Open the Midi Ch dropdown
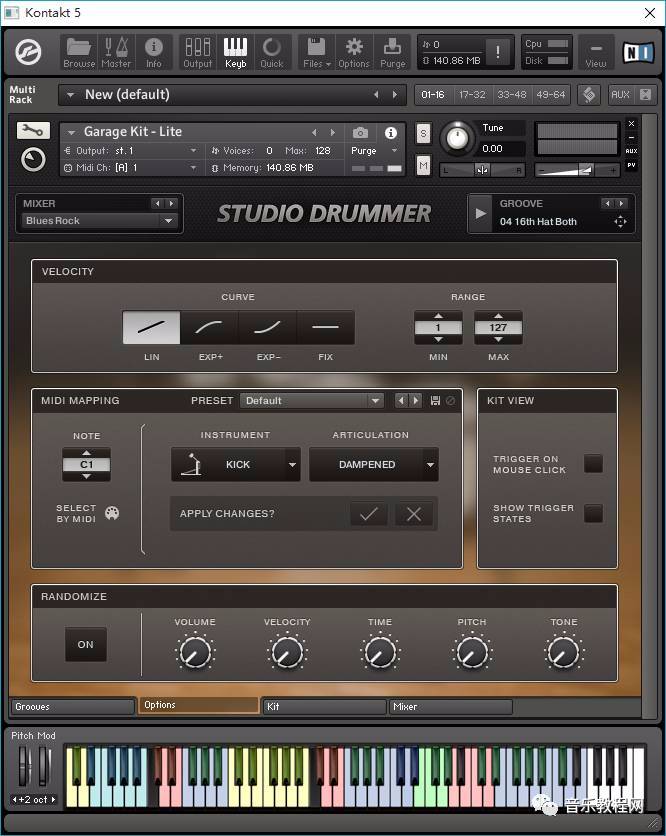This screenshot has height=836, width=666. 130,167
